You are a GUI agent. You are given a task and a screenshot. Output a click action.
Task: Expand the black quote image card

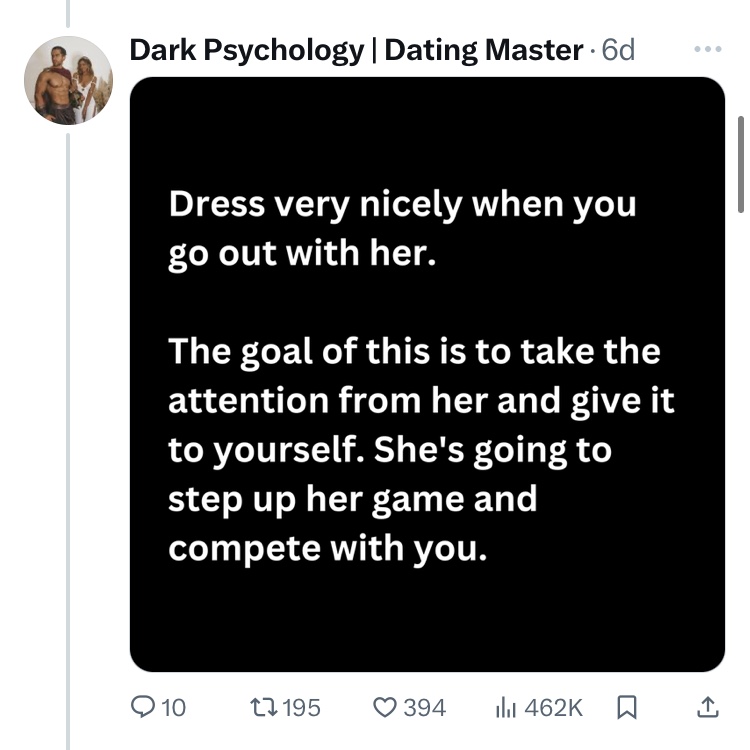click(427, 620)
